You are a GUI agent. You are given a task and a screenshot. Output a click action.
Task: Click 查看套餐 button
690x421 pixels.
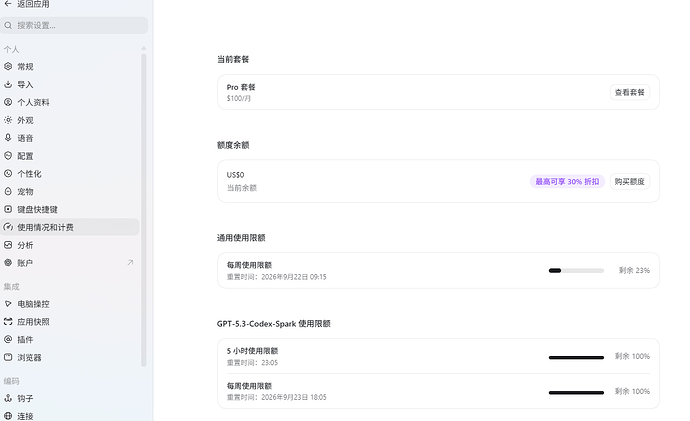coord(630,92)
